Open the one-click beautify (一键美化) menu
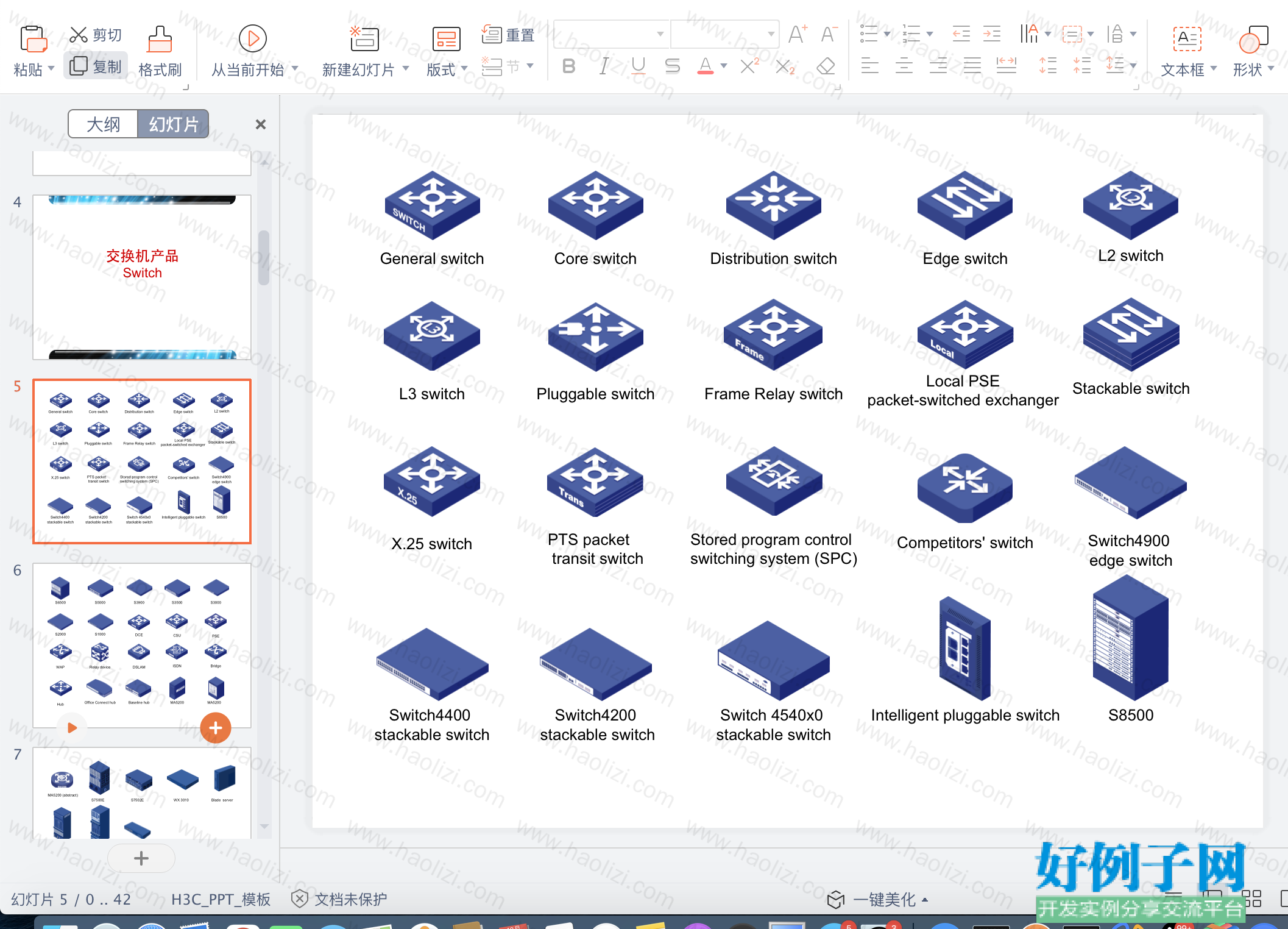This screenshot has width=1288, height=929. point(877,899)
